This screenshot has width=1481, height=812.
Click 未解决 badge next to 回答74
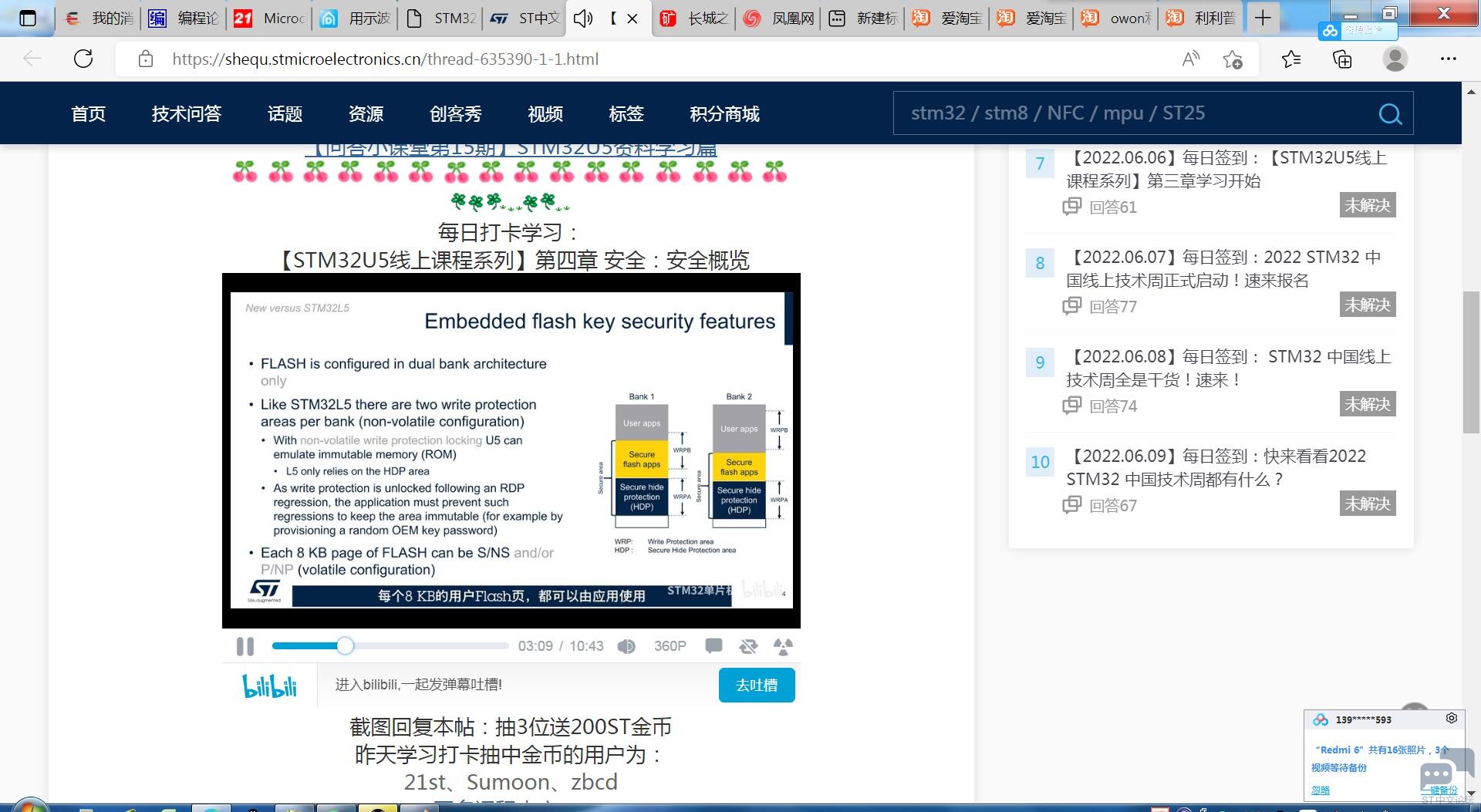(1368, 404)
